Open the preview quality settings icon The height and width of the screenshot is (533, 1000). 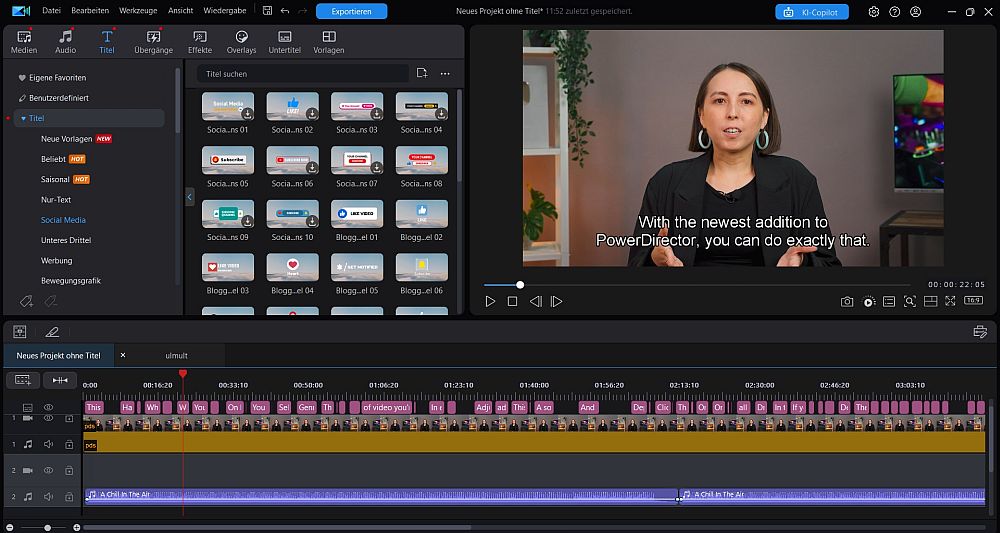869,302
